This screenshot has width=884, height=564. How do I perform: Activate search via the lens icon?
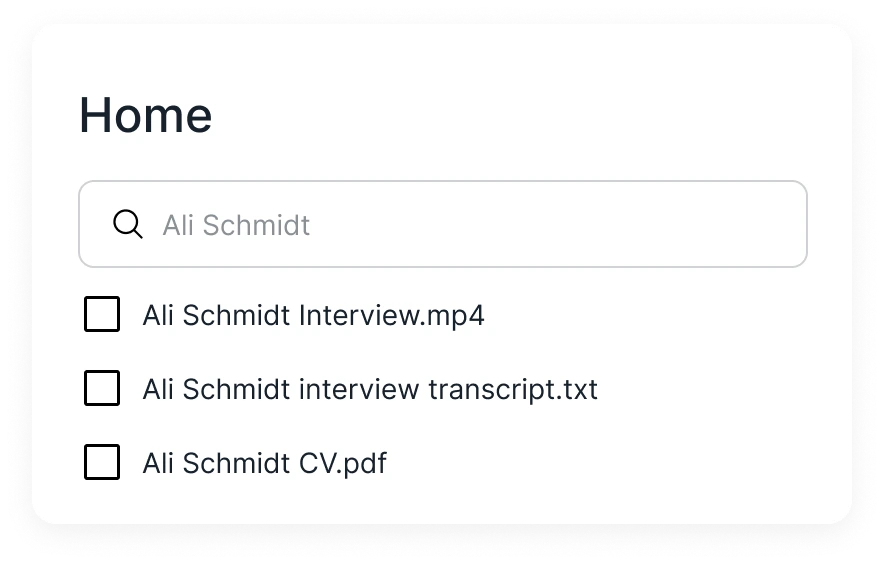tap(128, 224)
